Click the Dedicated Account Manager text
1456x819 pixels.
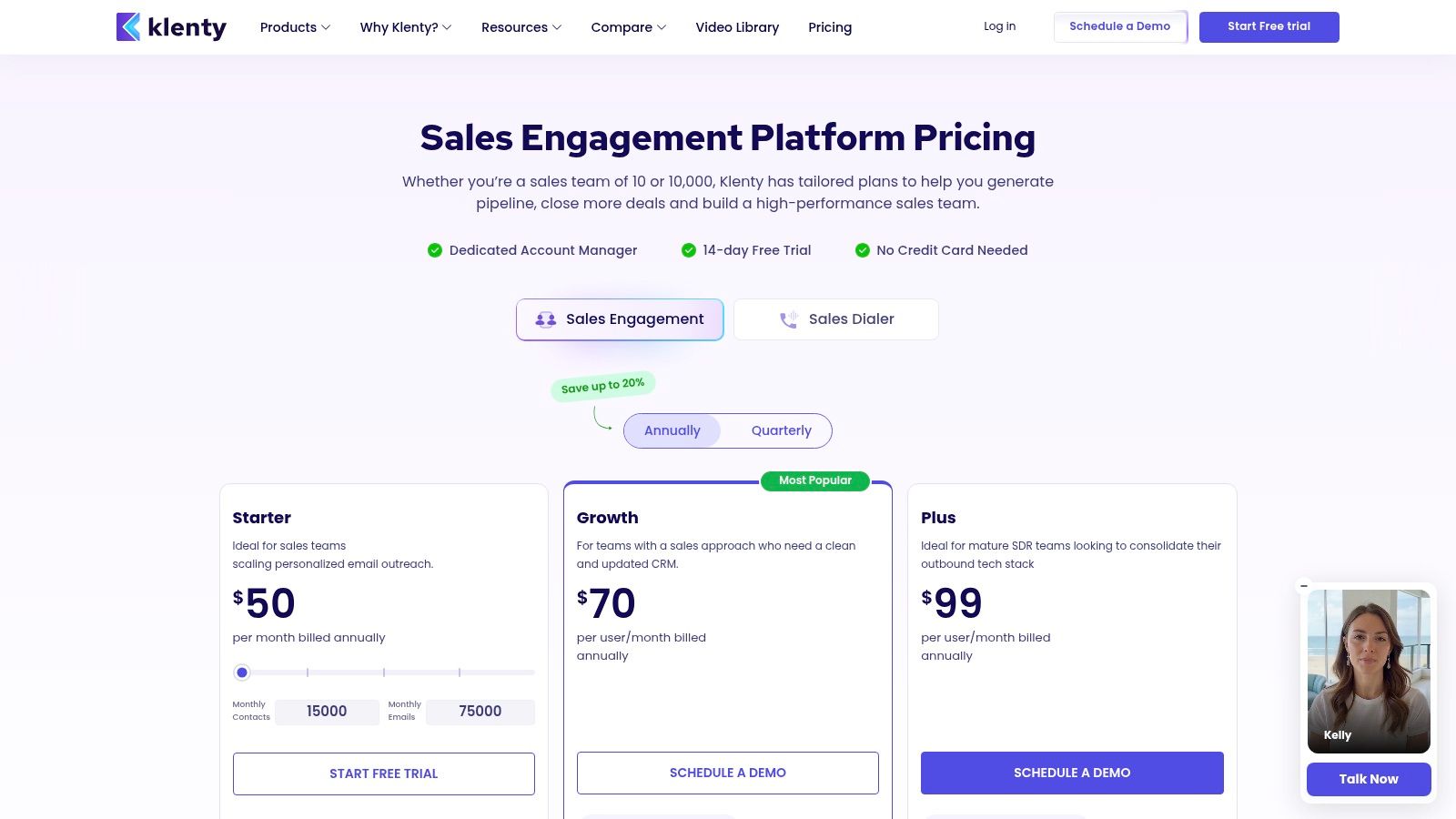click(x=543, y=250)
